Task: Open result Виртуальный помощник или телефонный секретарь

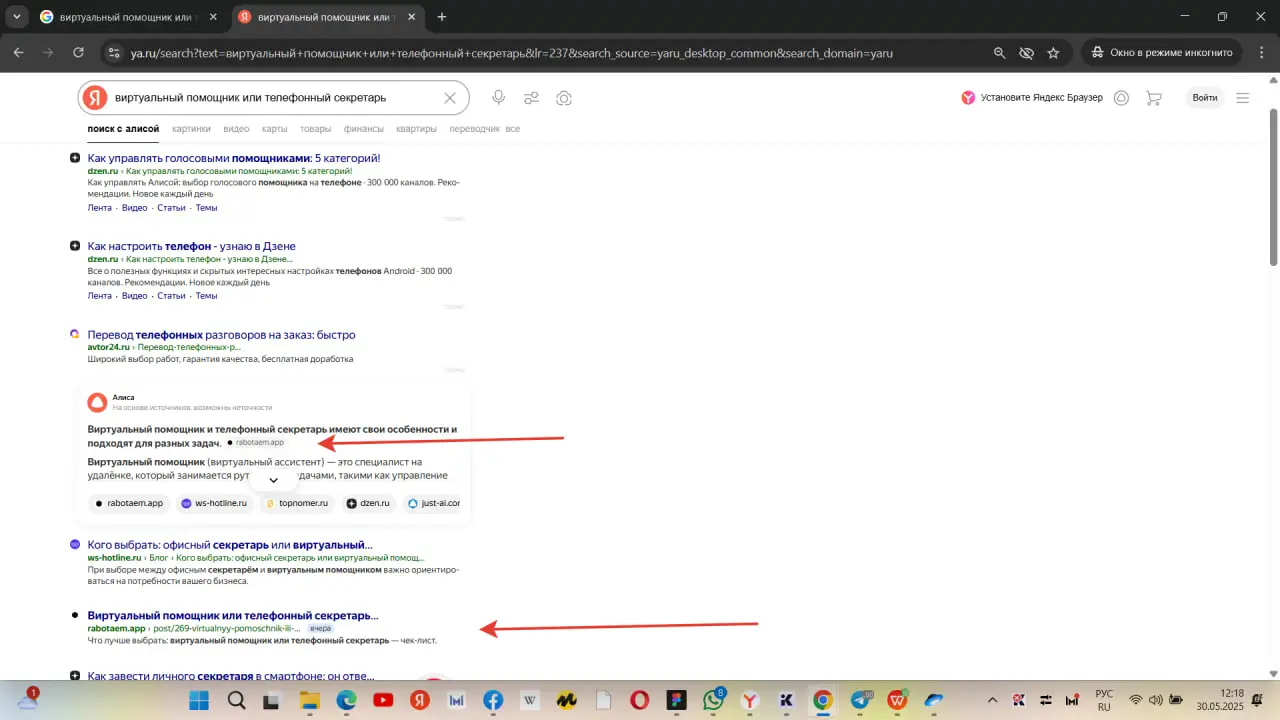Action: 233,615
